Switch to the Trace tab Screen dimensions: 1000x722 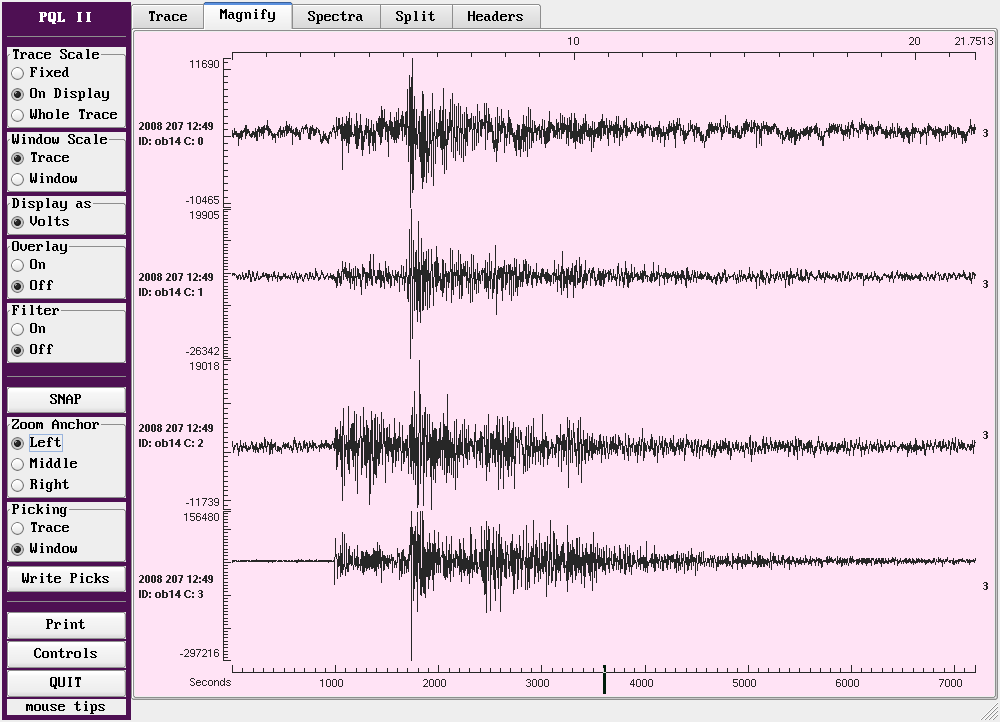point(167,16)
